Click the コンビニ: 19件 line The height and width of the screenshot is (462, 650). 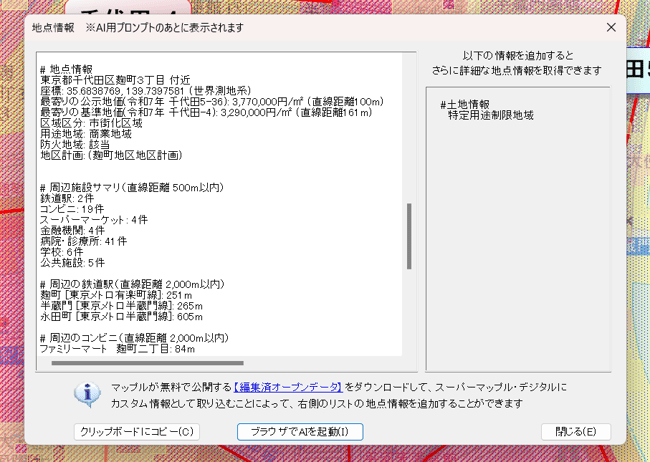(72, 209)
